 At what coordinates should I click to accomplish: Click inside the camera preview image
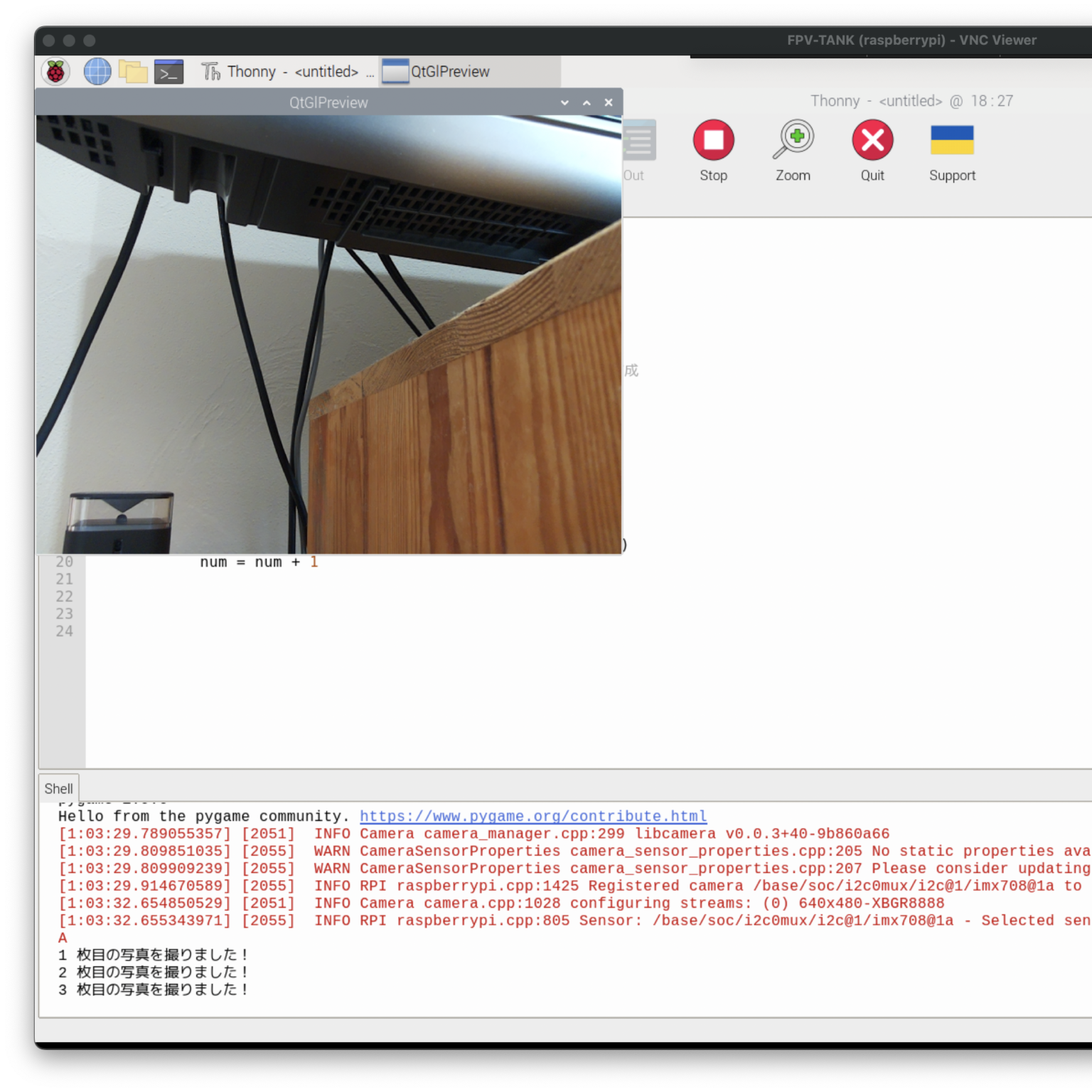pyautogui.click(x=328, y=334)
